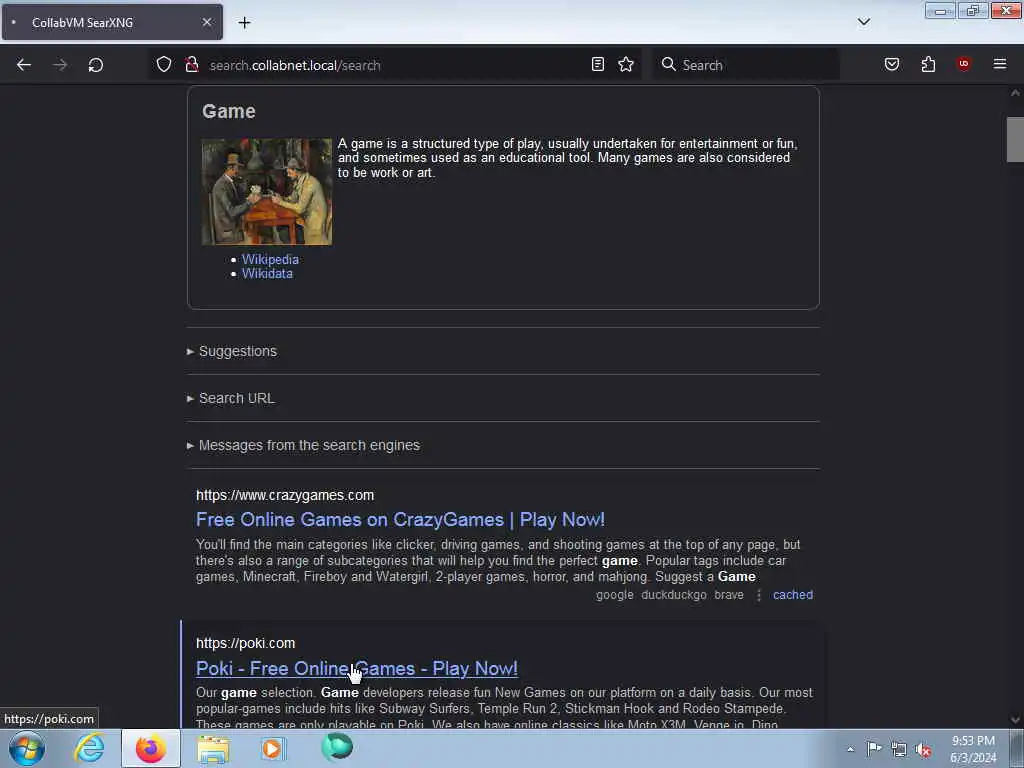Screen dimensions: 1024x768
Task: Open the green round taskbar app icon
Action: [337, 747]
